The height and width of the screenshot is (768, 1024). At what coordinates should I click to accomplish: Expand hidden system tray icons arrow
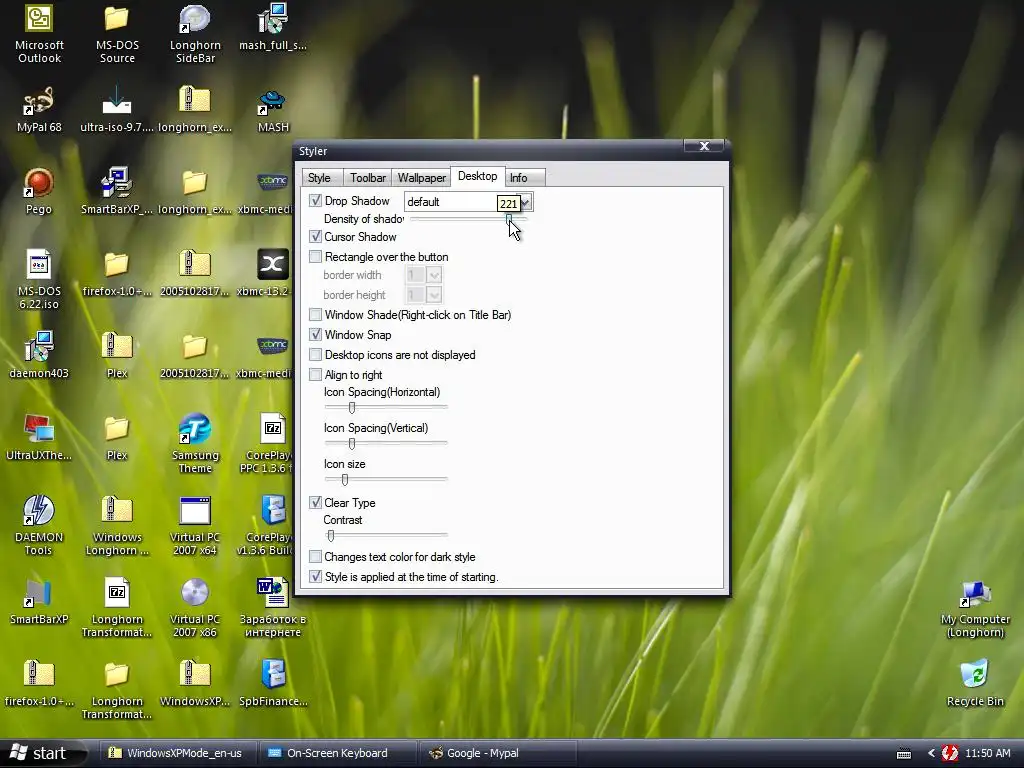coord(931,753)
